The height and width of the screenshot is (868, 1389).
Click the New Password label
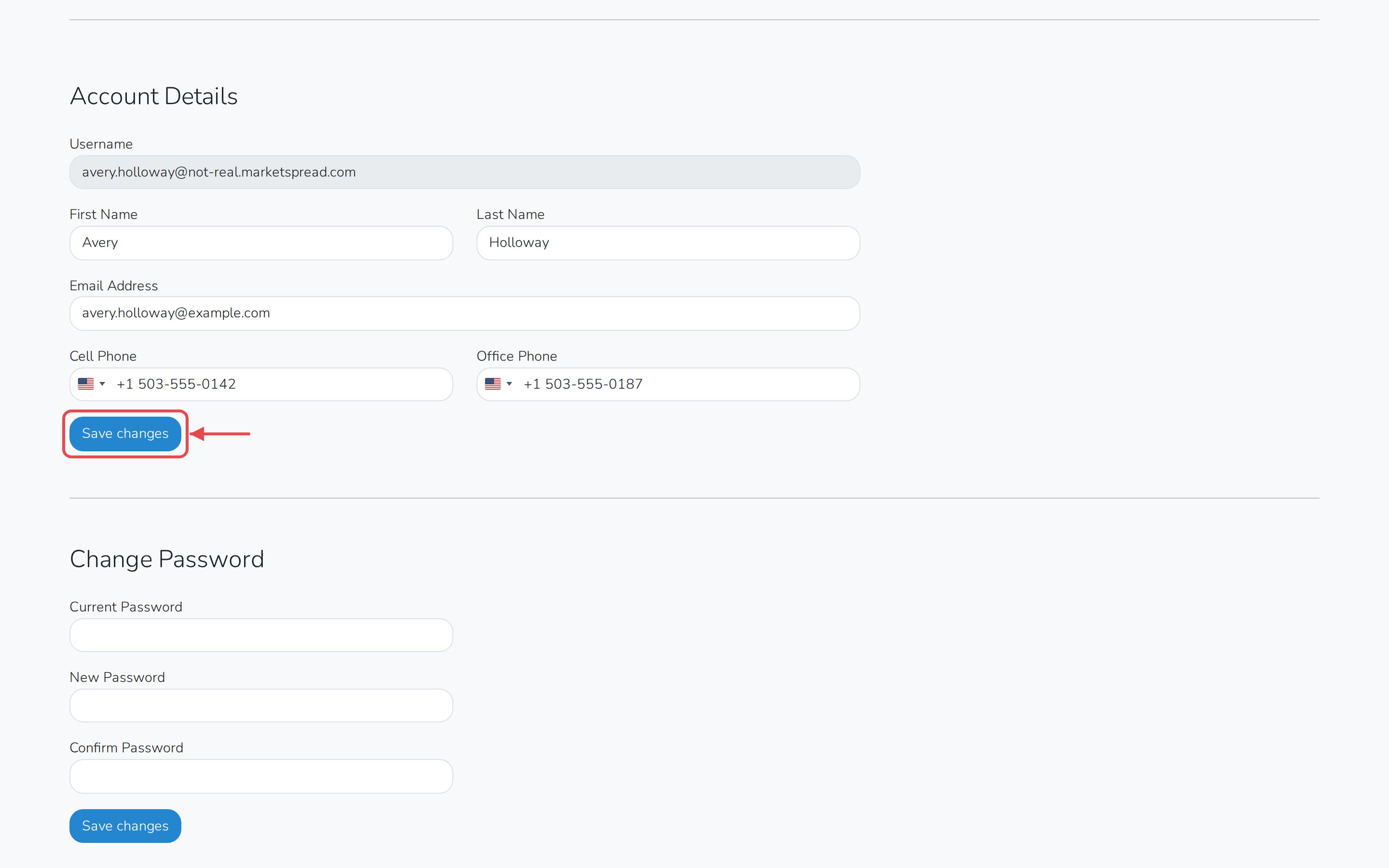tap(117, 678)
